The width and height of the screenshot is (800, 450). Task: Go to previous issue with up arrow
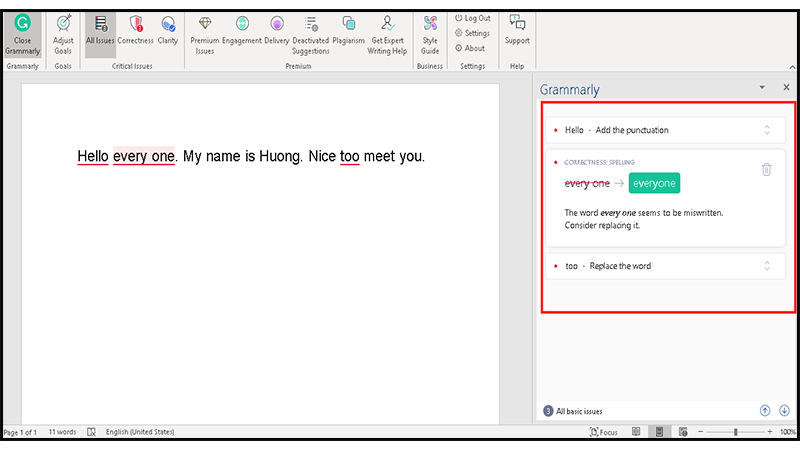(765, 411)
